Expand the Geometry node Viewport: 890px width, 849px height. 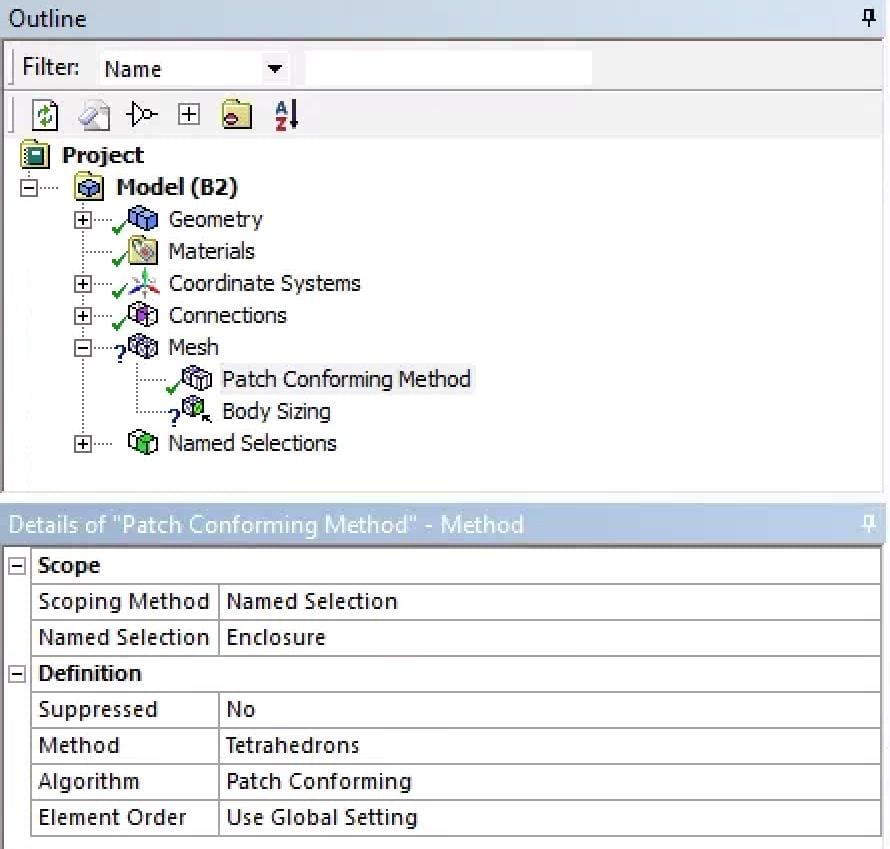[x=83, y=220]
